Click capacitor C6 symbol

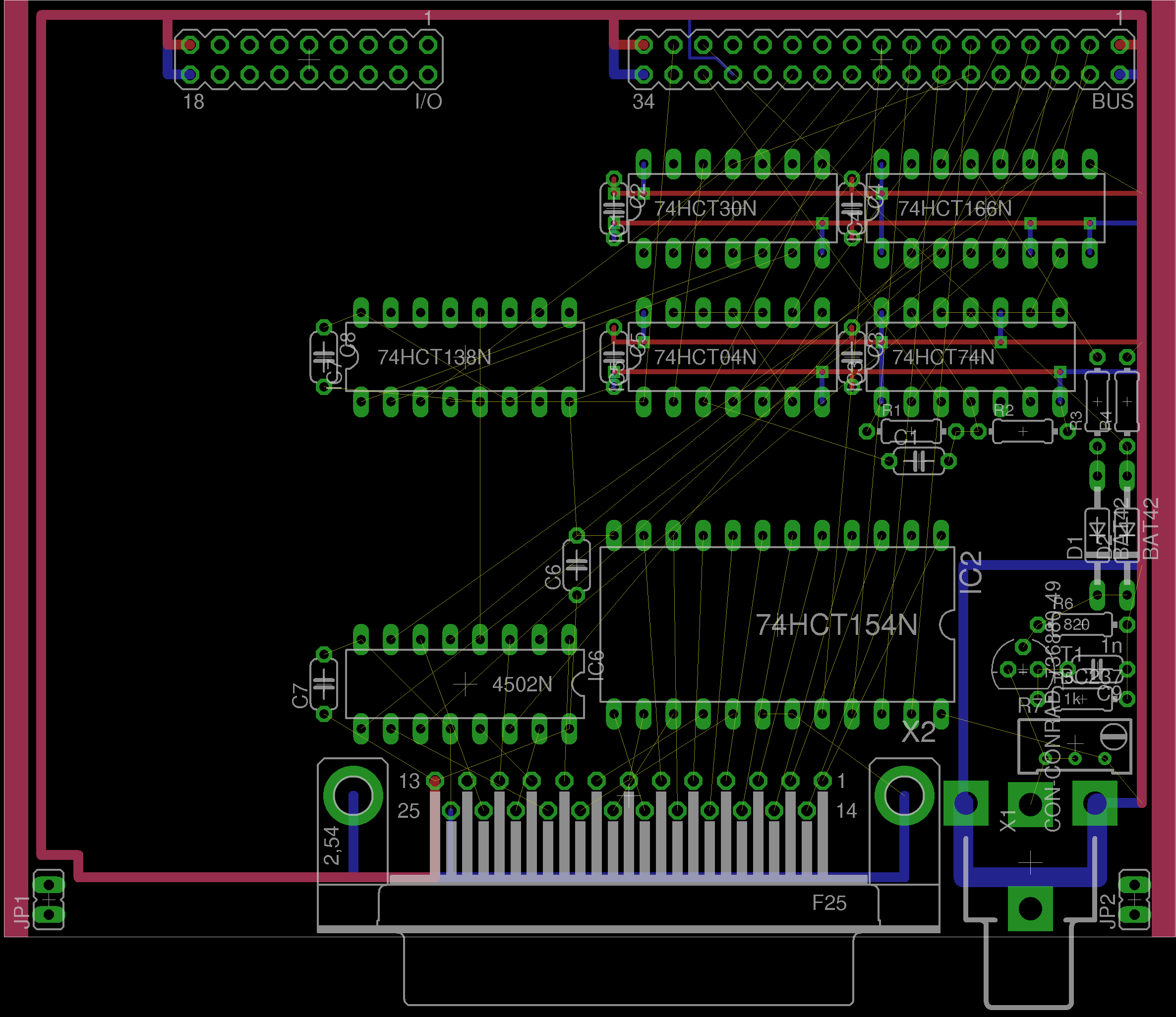click(x=577, y=565)
